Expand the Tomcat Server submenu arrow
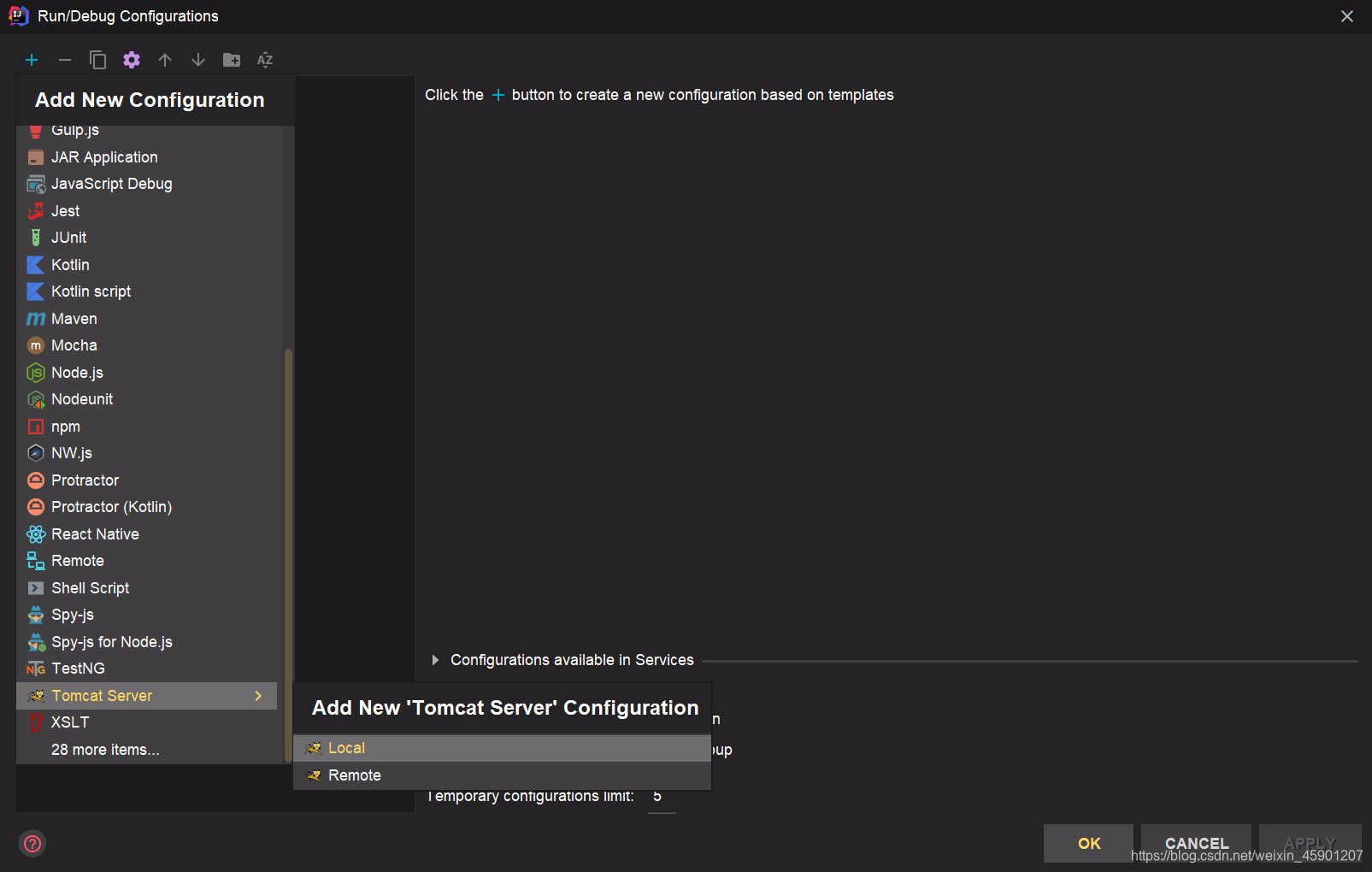Image resolution: width=1372 pixels, height=872 pixels. [x=258, y=696]
